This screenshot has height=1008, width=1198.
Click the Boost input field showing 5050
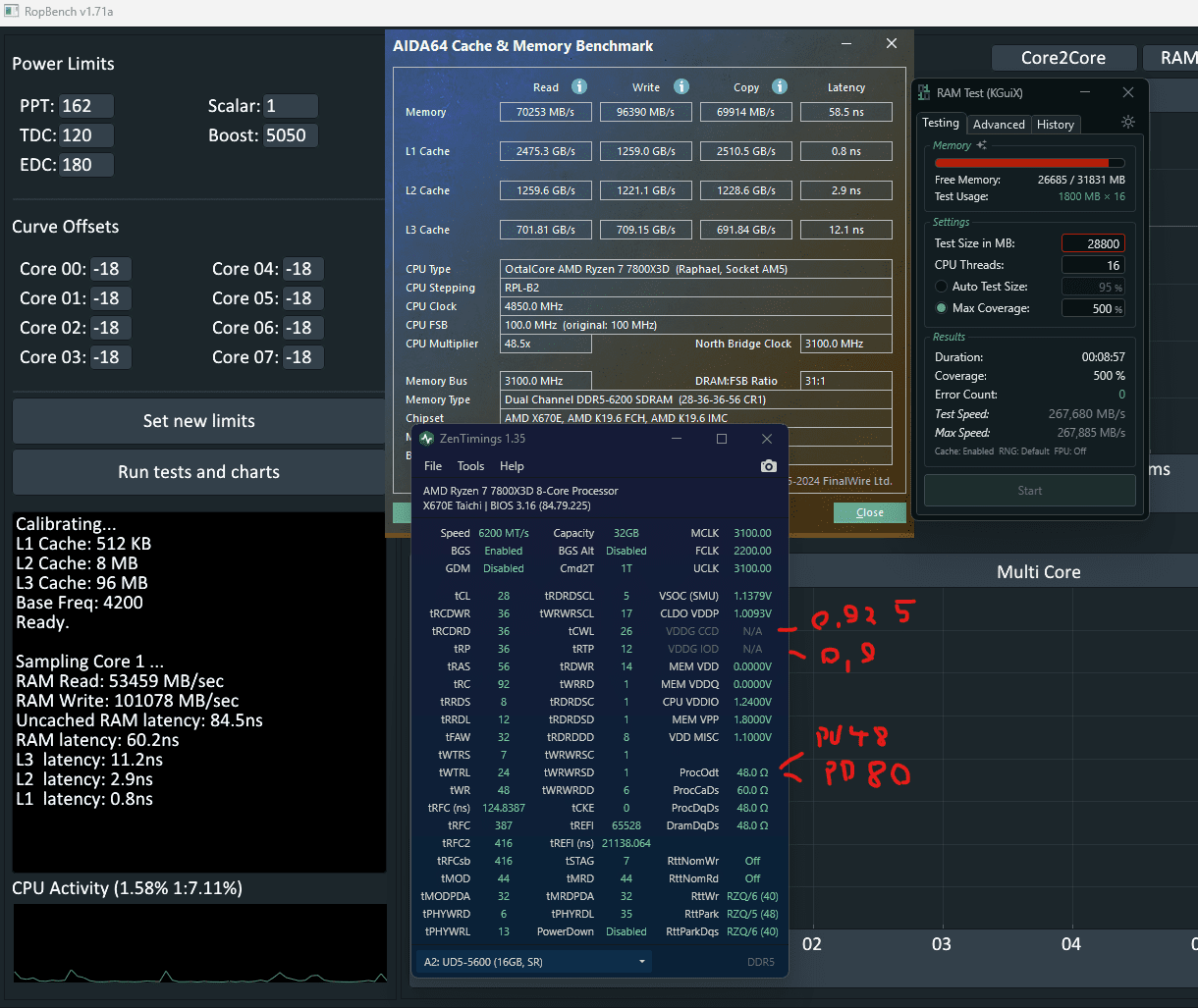click(291, 135)
